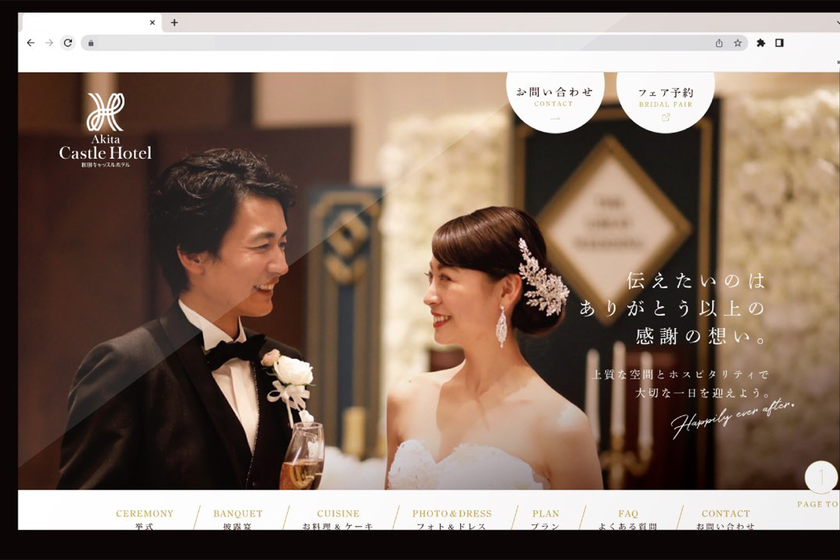Open the browser extensions puzzle icon
The width and height of the screenshot is (840, 560).
point(761,43)
